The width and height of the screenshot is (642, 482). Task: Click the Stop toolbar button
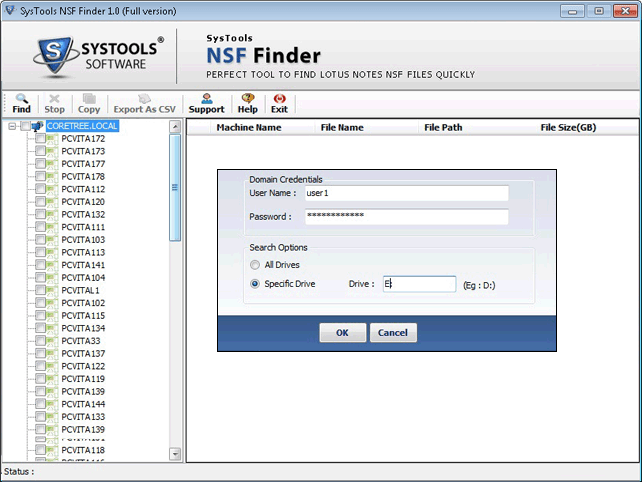[x=54, y=104]
